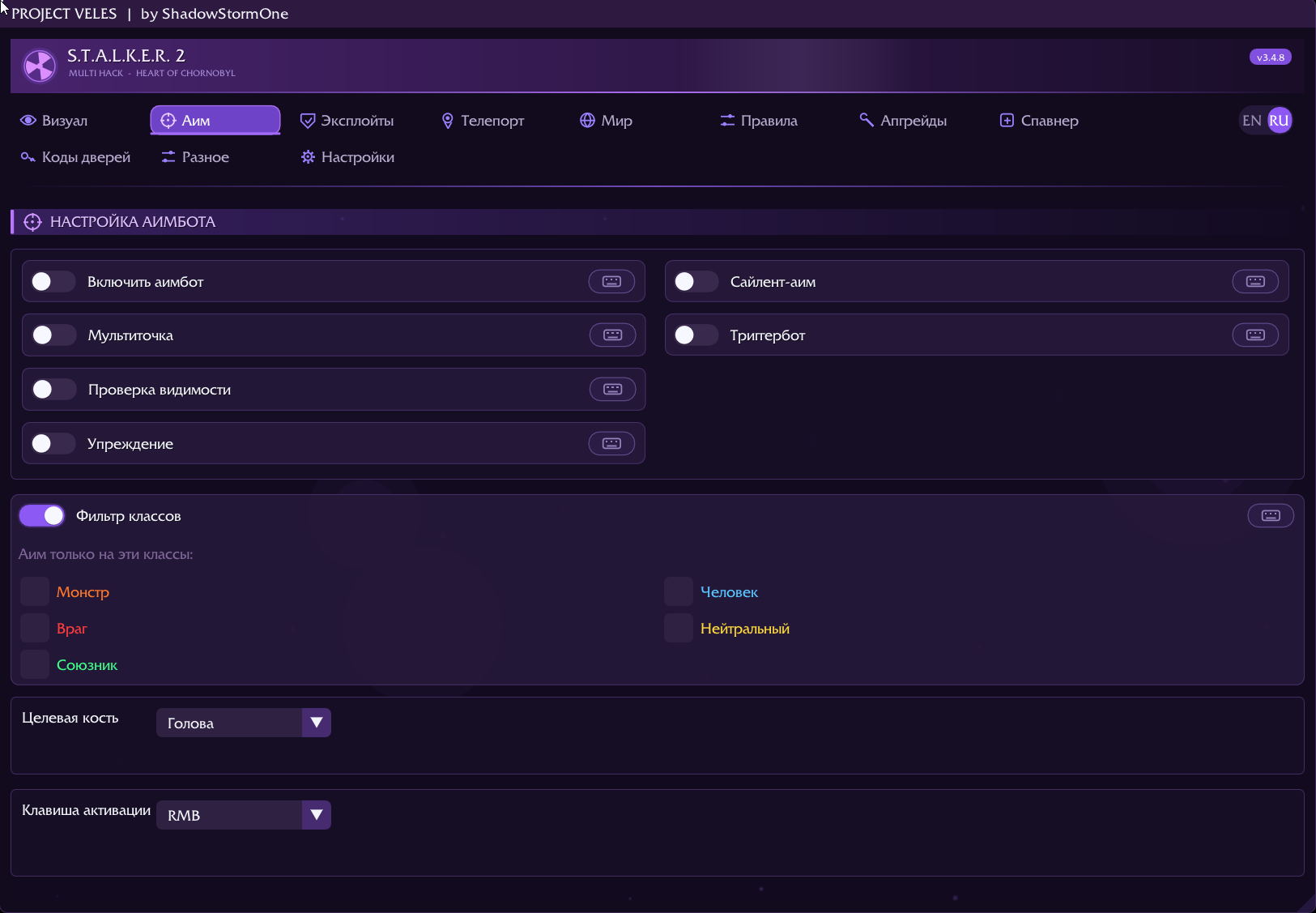Disable the Фильтр классов toggle
This screenshot has height=913, width=1316.
[42, 515]
